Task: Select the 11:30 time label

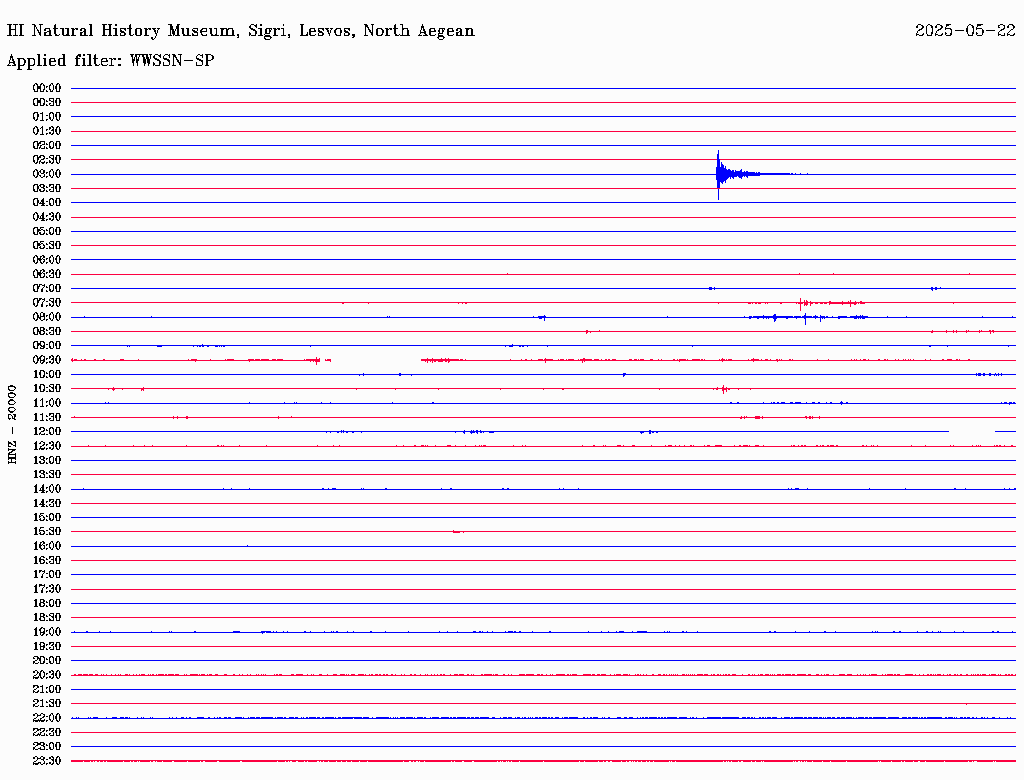Action: coord(47,417)
